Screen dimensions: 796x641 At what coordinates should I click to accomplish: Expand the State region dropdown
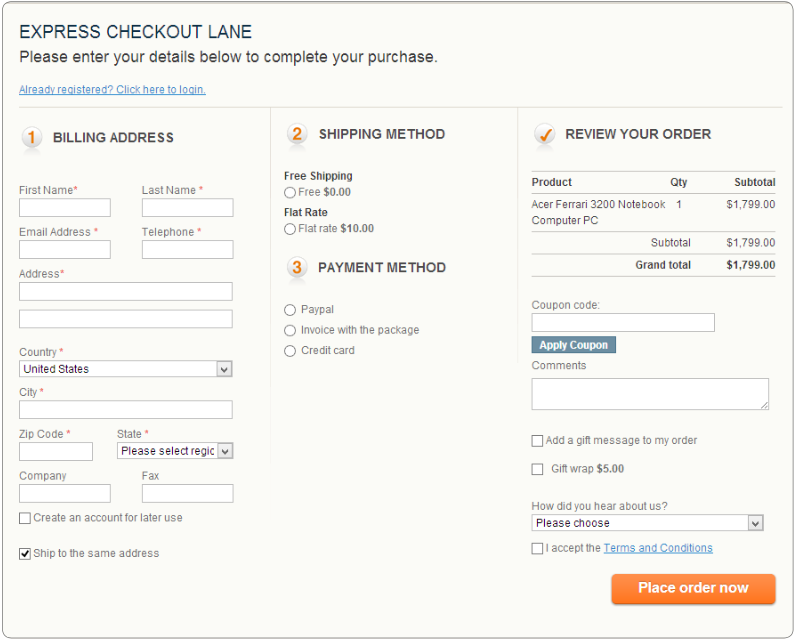pyautogui.click(x=175, y=451)
